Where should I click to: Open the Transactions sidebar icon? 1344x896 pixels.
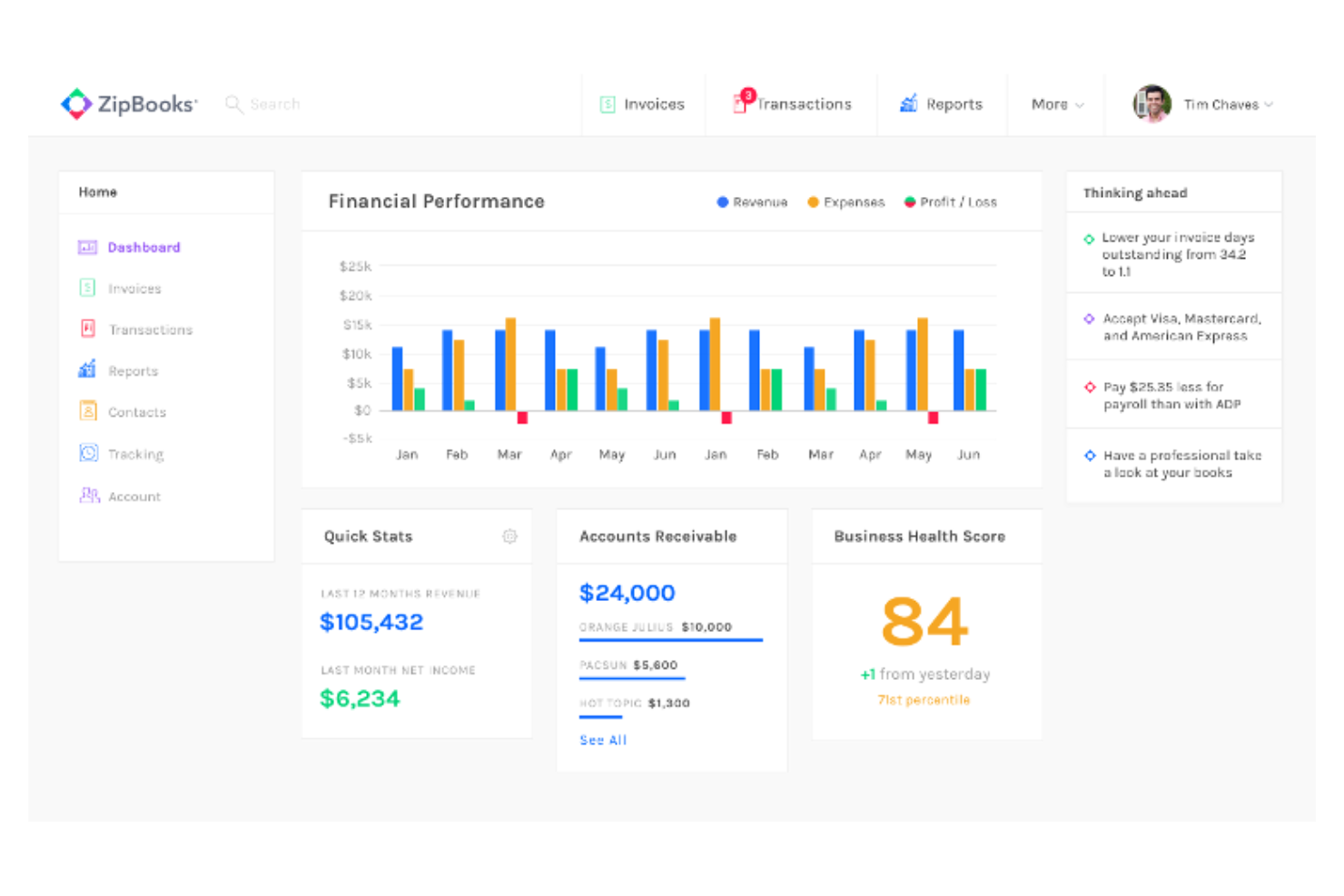pos(88,329)
